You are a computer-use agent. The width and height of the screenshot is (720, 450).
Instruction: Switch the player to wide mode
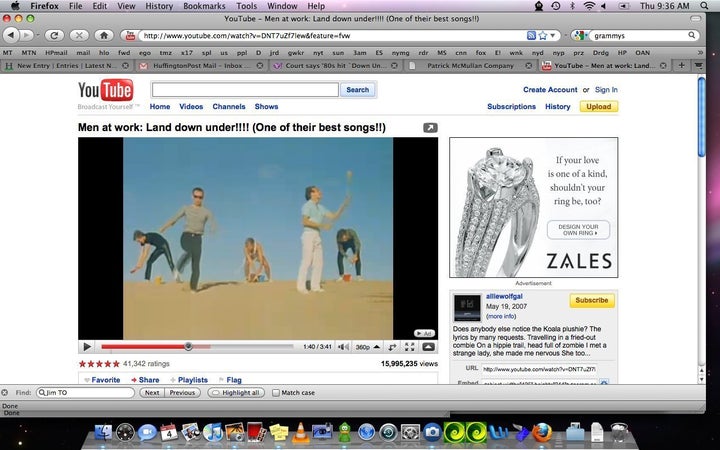[393, 347]
